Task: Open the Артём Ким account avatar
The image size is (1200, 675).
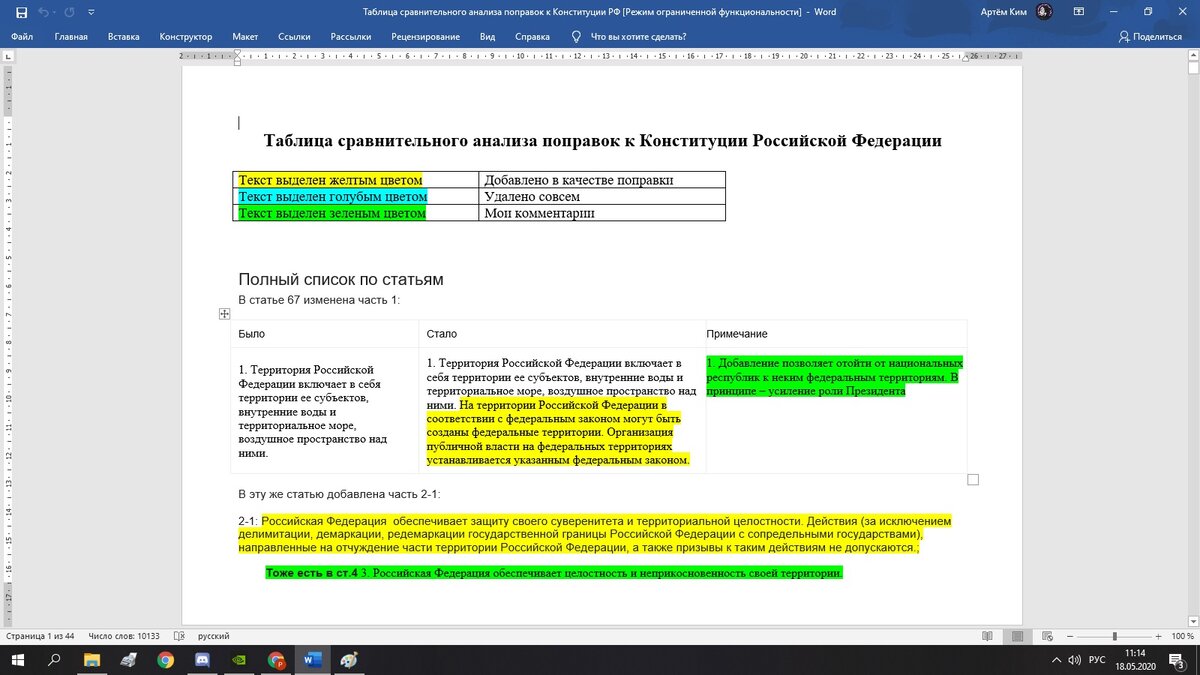Action: [x=1044, y=11]
